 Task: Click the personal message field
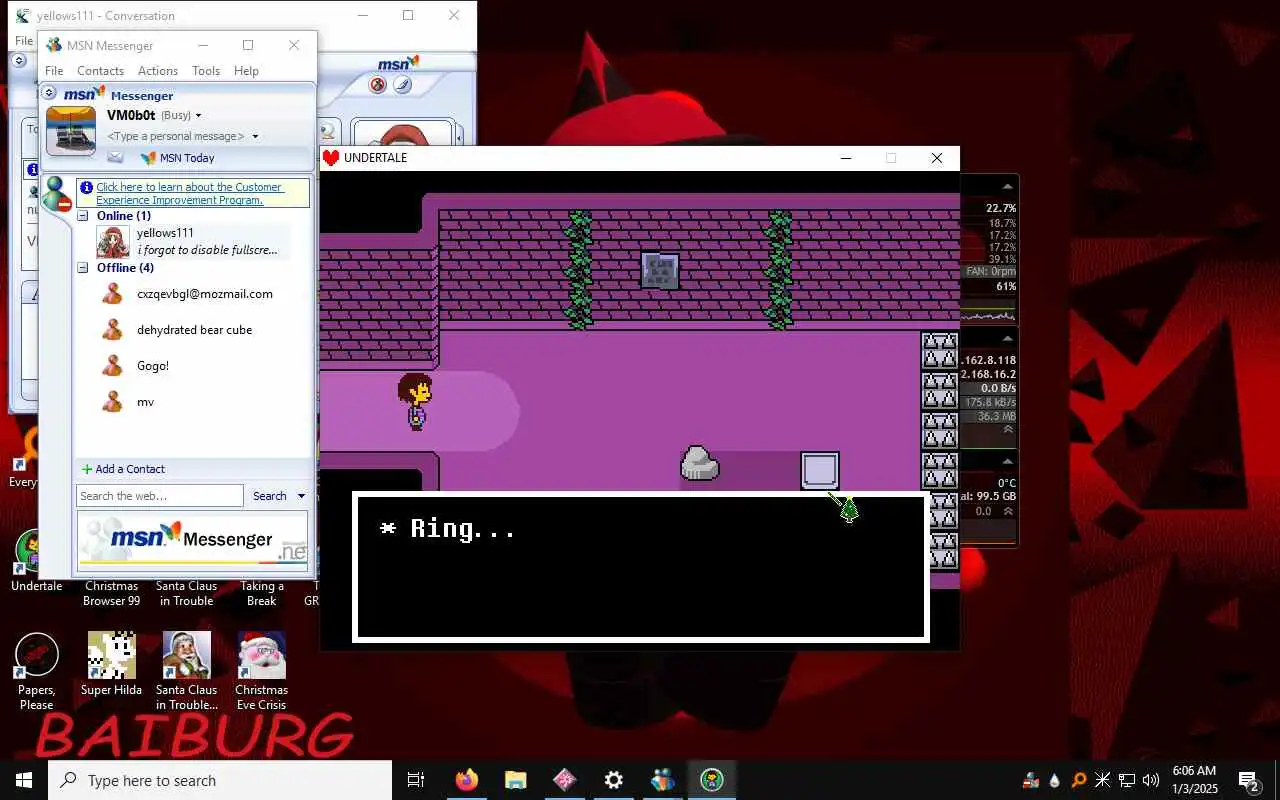point(176,136)
